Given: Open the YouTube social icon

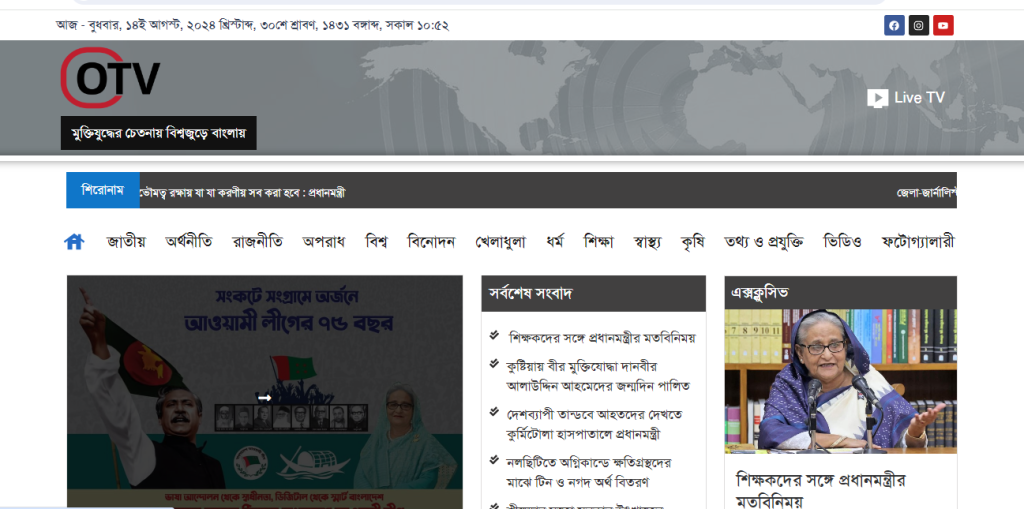Looking at the screenshot, I should click(943, 26).
